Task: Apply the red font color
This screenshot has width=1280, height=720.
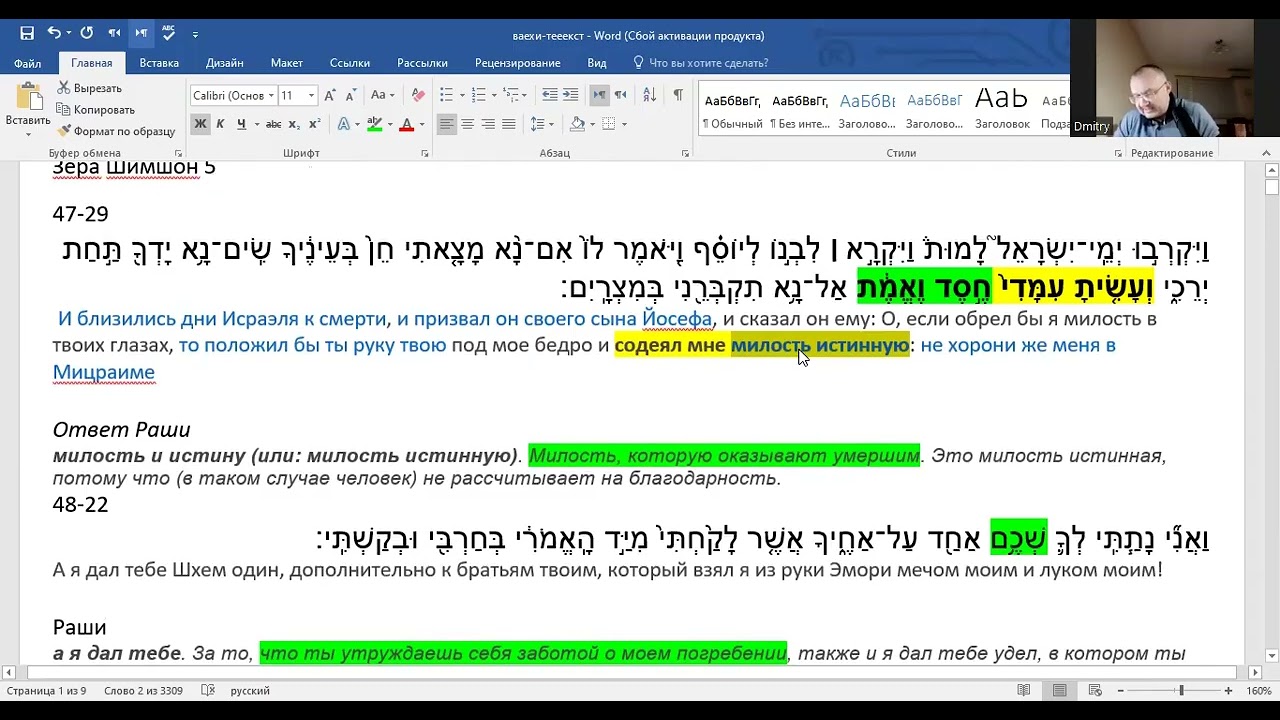Action: (406, 124)
